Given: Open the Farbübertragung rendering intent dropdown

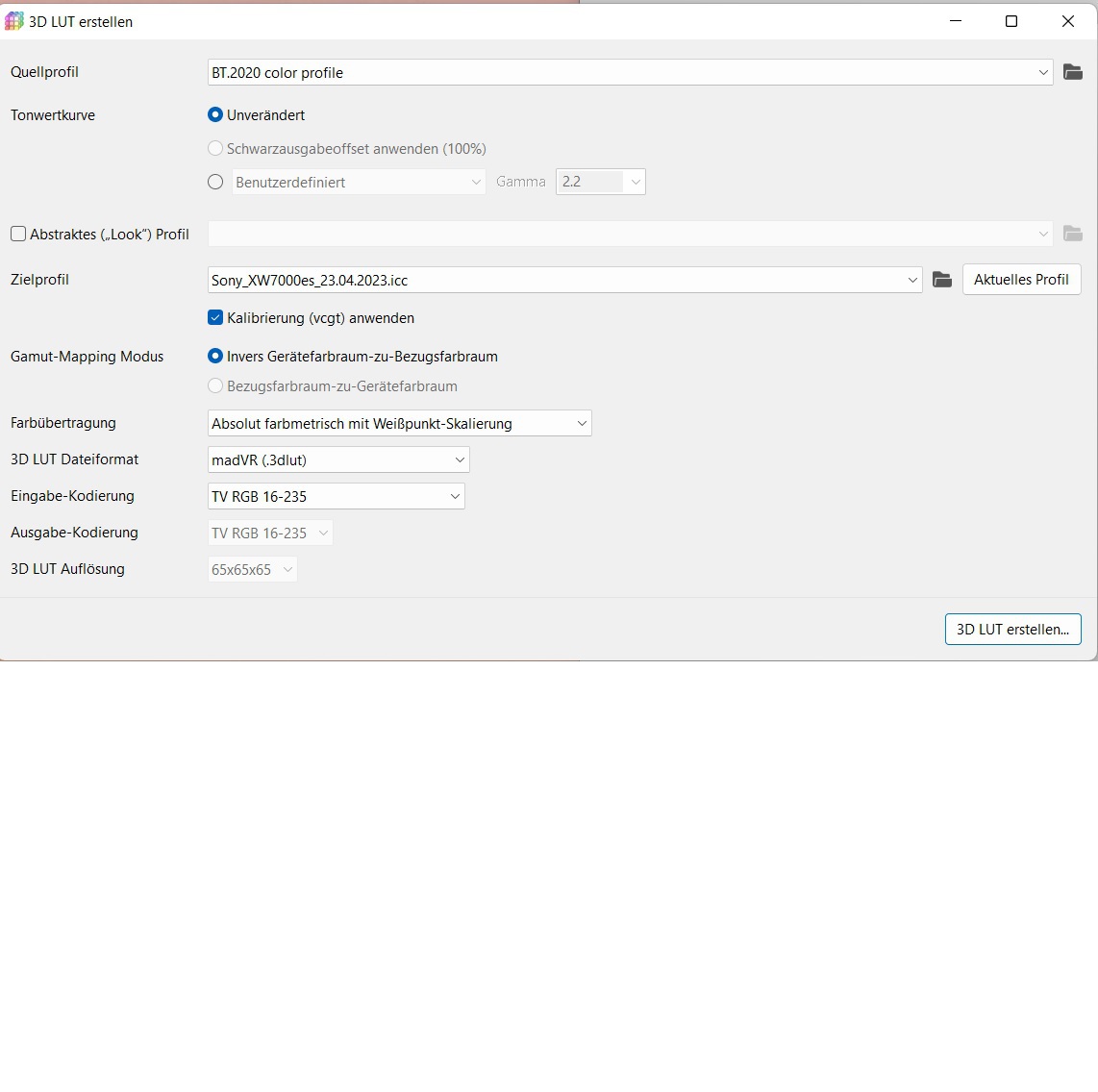Looking at the screenshot, I should (582, 424).
